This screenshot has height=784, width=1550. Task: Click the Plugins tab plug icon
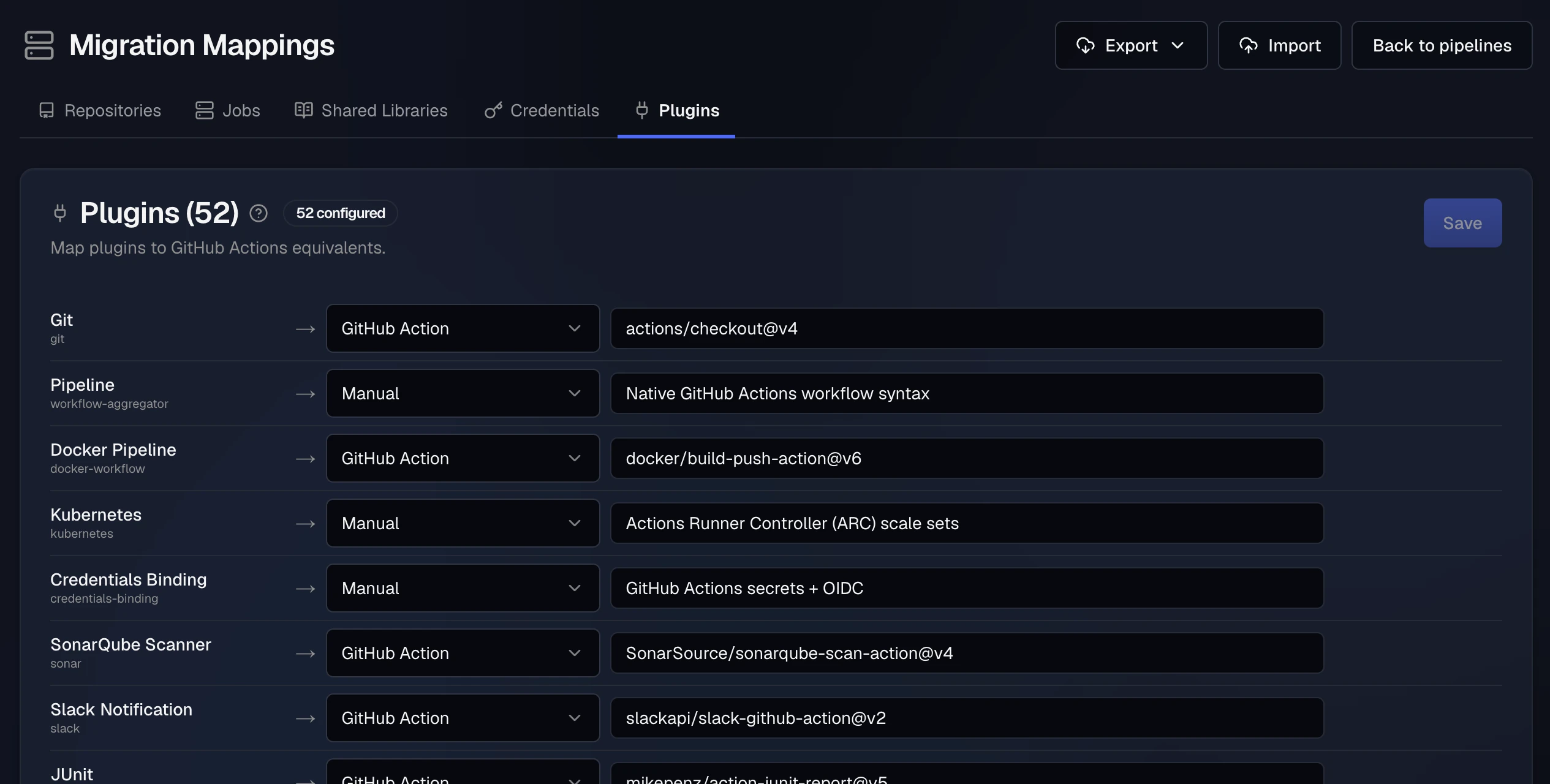point(641,110)
